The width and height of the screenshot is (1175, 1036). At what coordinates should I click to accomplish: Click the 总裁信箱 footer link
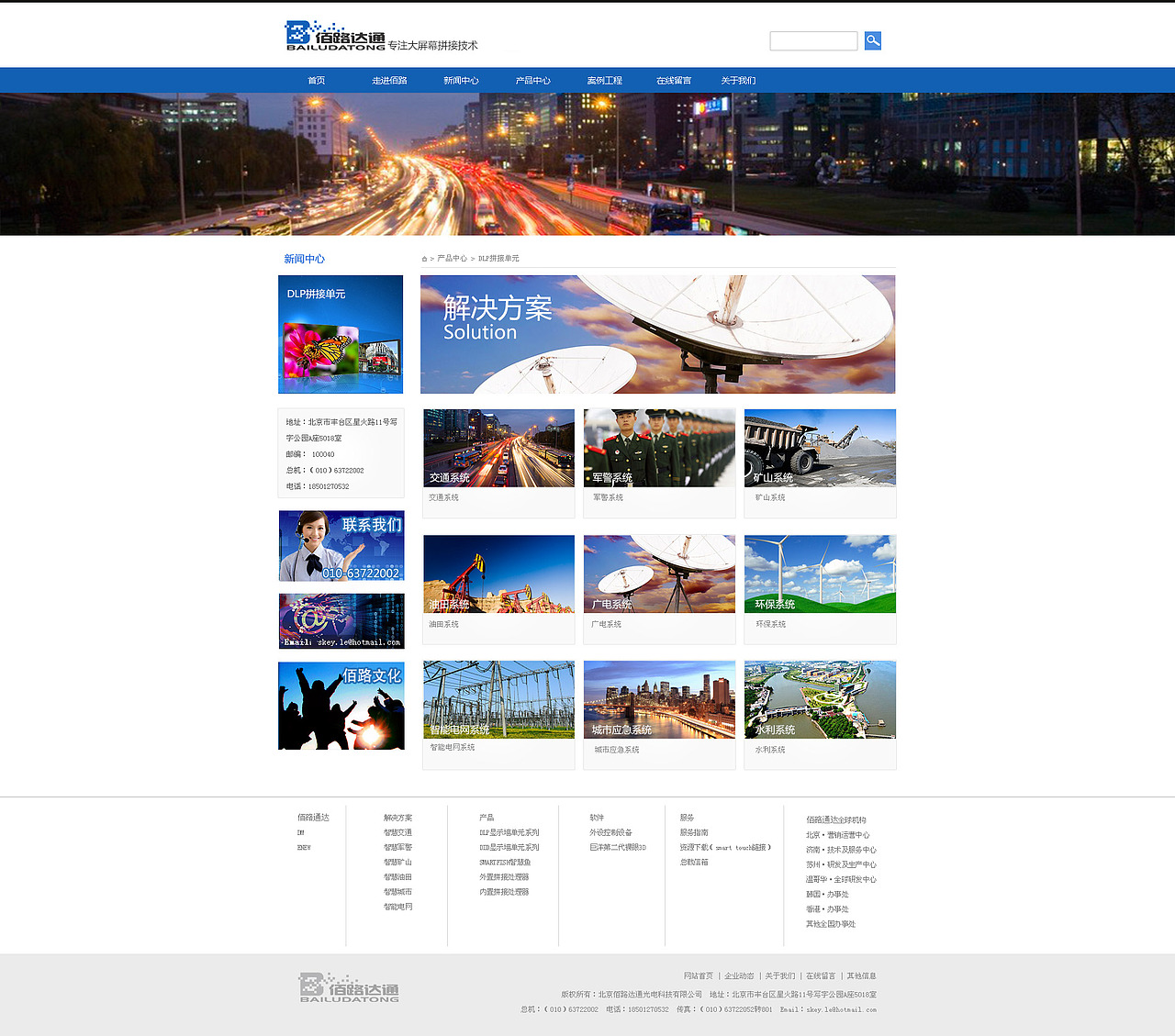point(694,862)
